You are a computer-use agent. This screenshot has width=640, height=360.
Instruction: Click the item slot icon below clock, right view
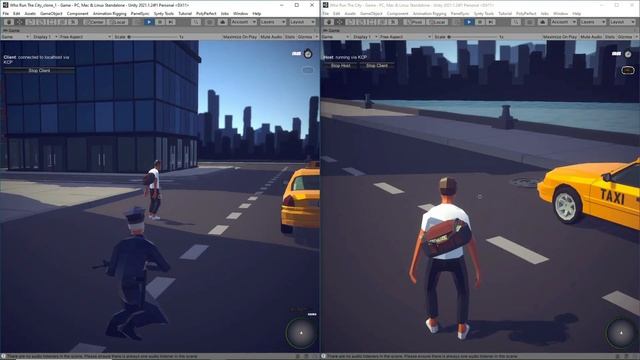click(x=628, y=70)
